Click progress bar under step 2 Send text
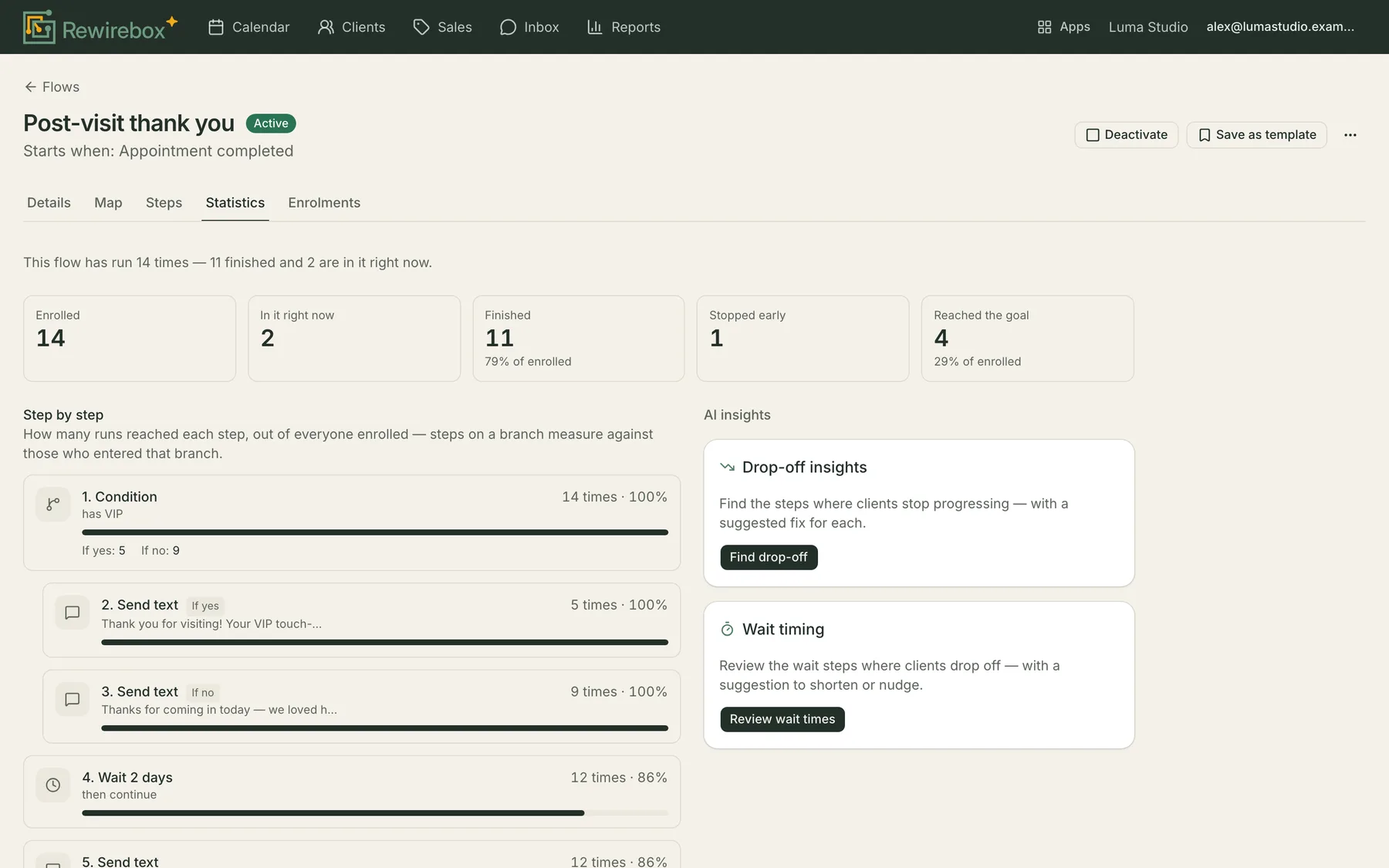Screen dimensions: 1389x868 384,642
